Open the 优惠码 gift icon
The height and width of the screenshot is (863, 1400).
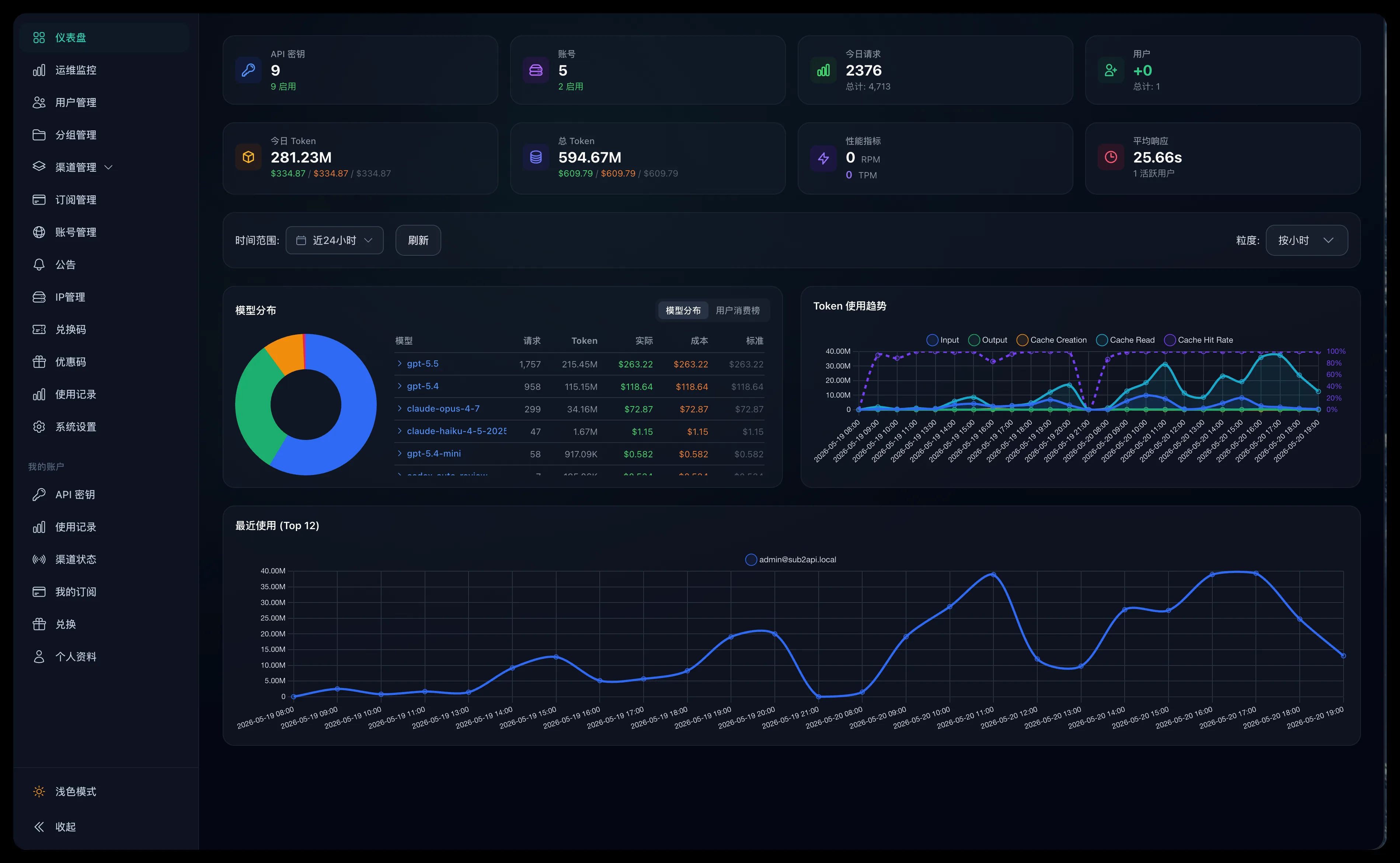[39, 362]
